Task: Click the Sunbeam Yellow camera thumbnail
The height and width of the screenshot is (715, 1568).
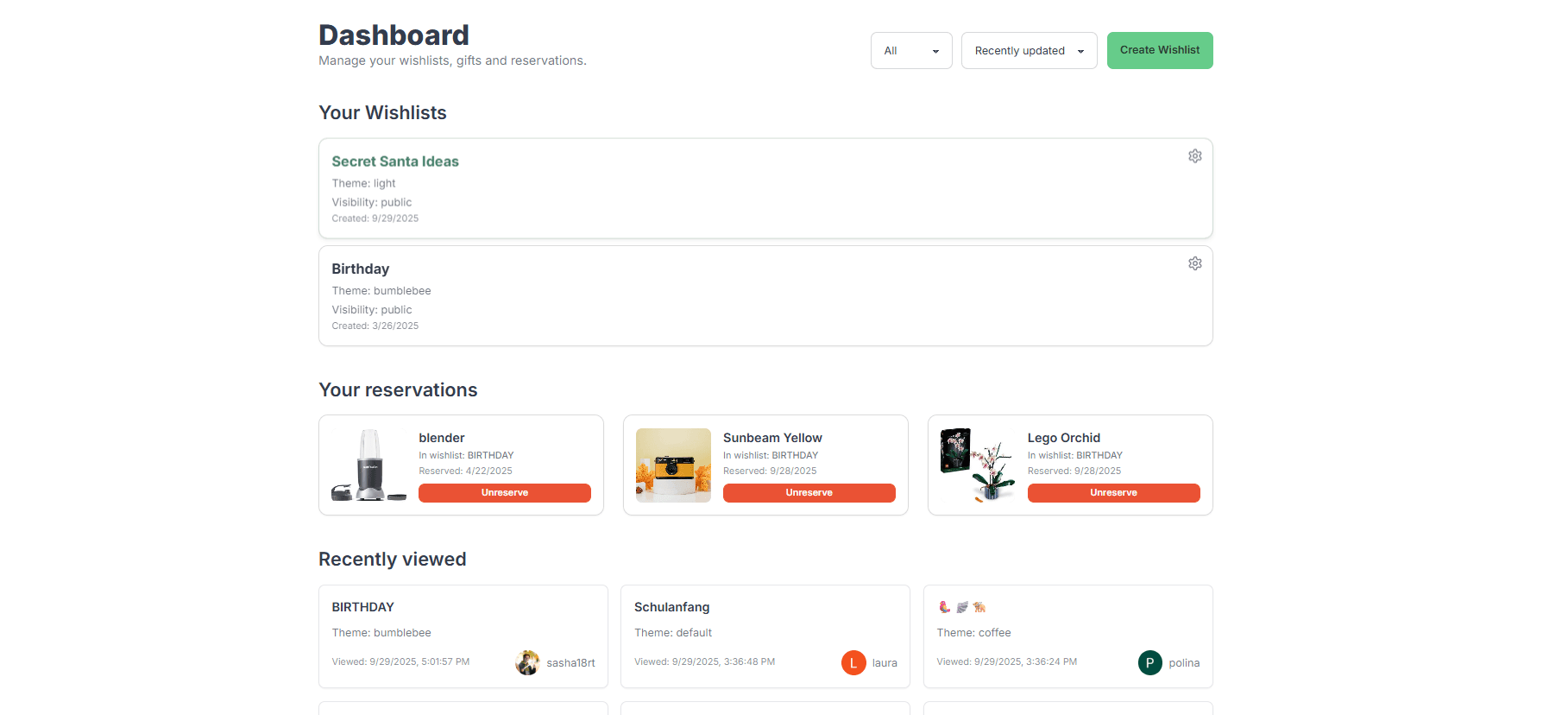Action: 673,465
